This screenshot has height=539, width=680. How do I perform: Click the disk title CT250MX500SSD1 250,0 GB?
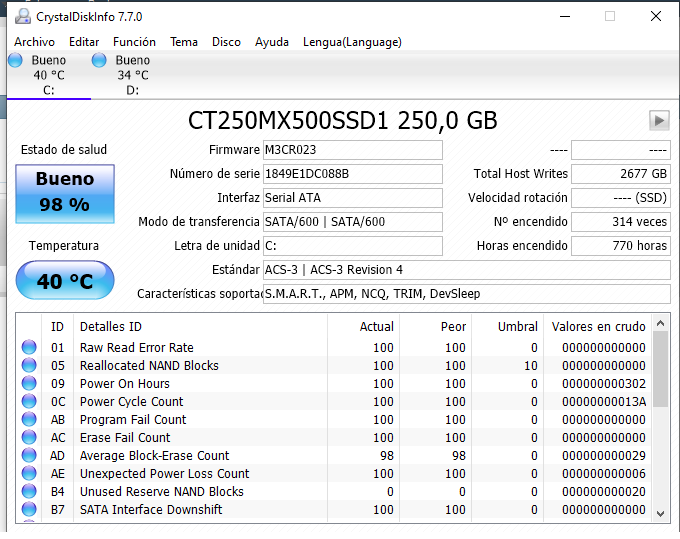343,120
